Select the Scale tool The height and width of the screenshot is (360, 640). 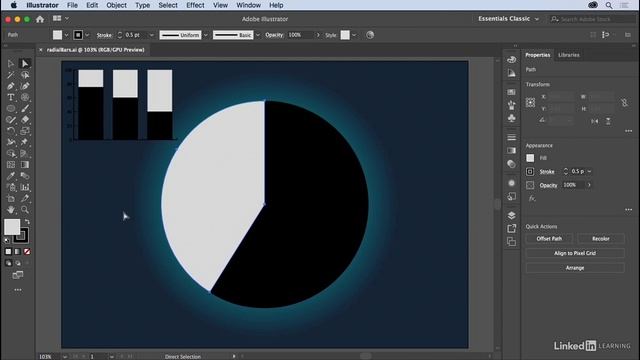tap(24, 131)
